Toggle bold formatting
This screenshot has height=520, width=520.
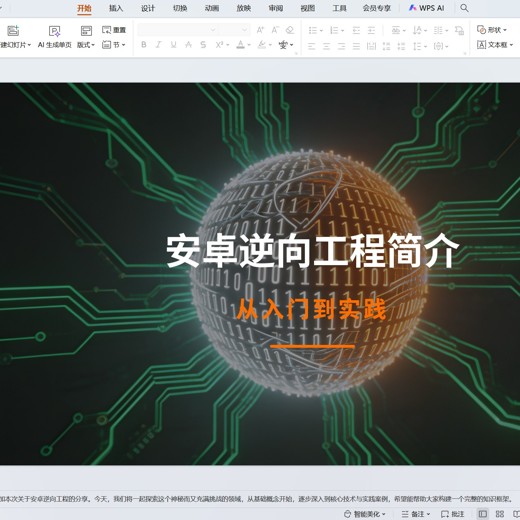[x=144, y=45]
